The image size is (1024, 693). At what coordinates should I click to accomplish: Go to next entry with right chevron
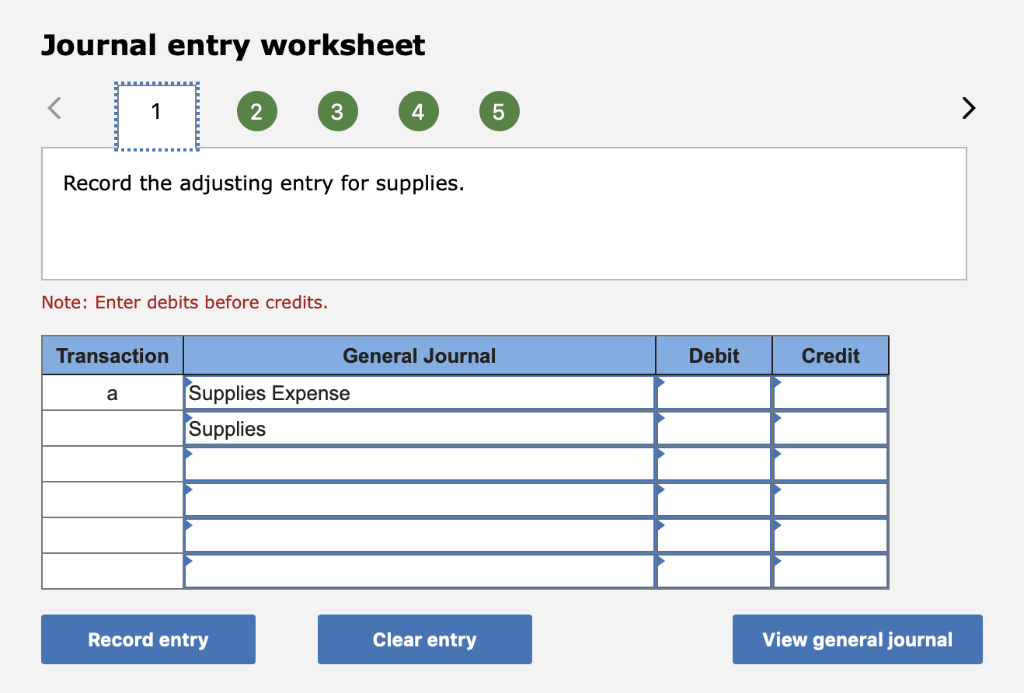(968, 108)
